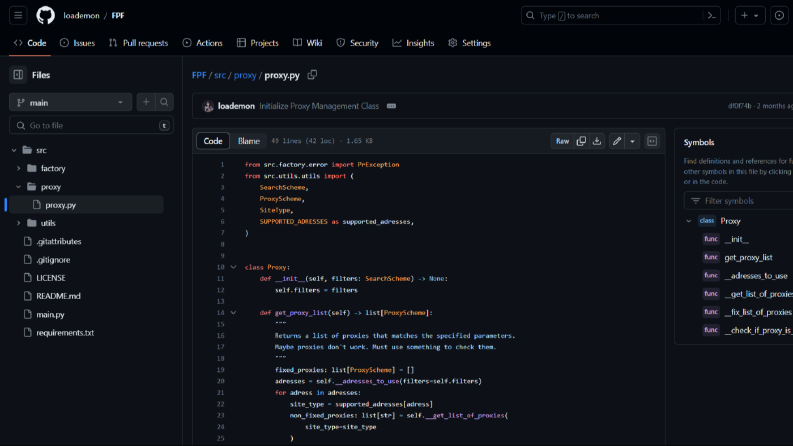Viewport: 793px width, 446px height.
Task: Open the hamburger navigation menu
Action: click(18, 16)
